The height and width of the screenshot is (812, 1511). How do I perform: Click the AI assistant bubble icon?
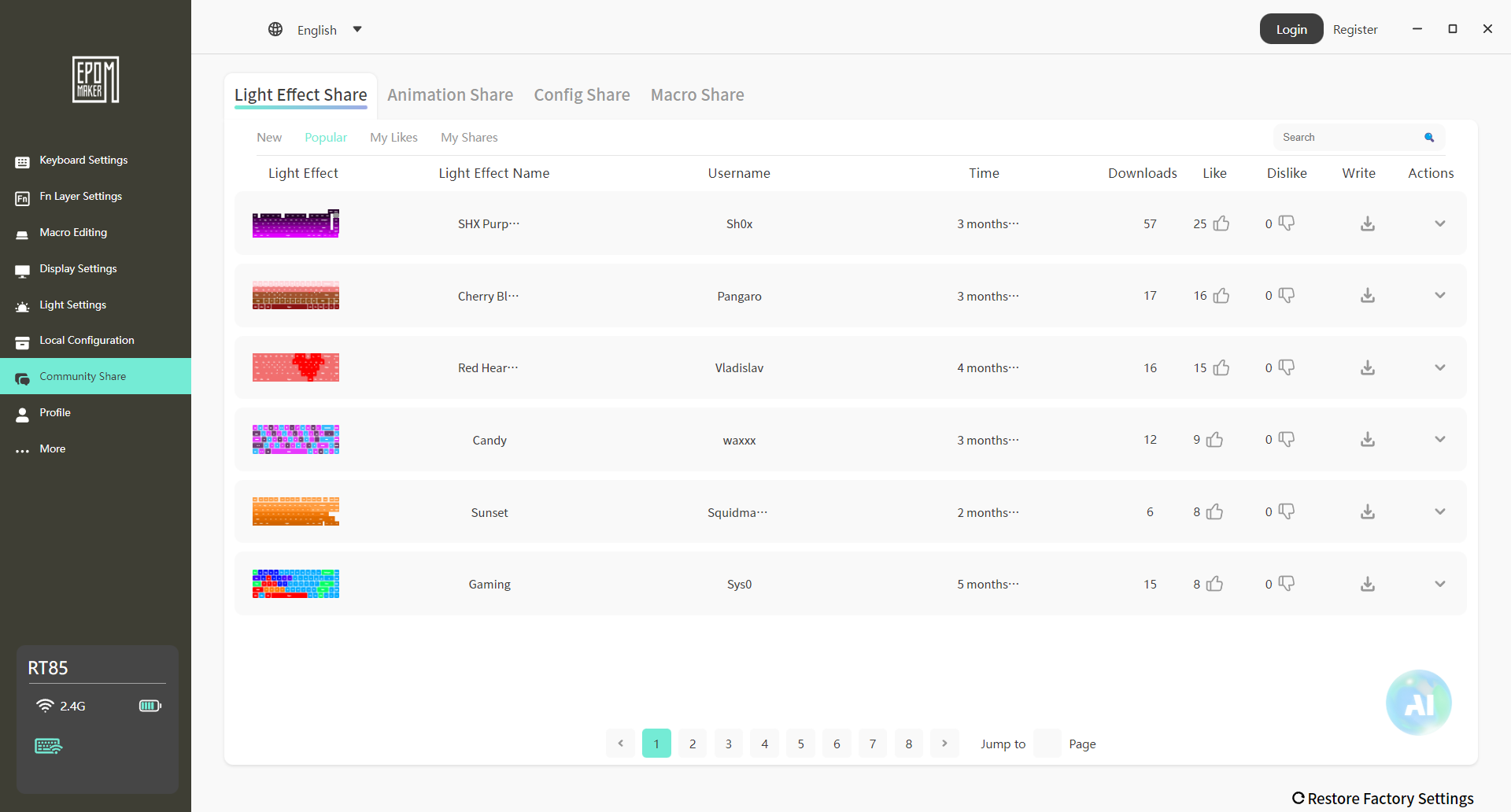point(1418,702)
